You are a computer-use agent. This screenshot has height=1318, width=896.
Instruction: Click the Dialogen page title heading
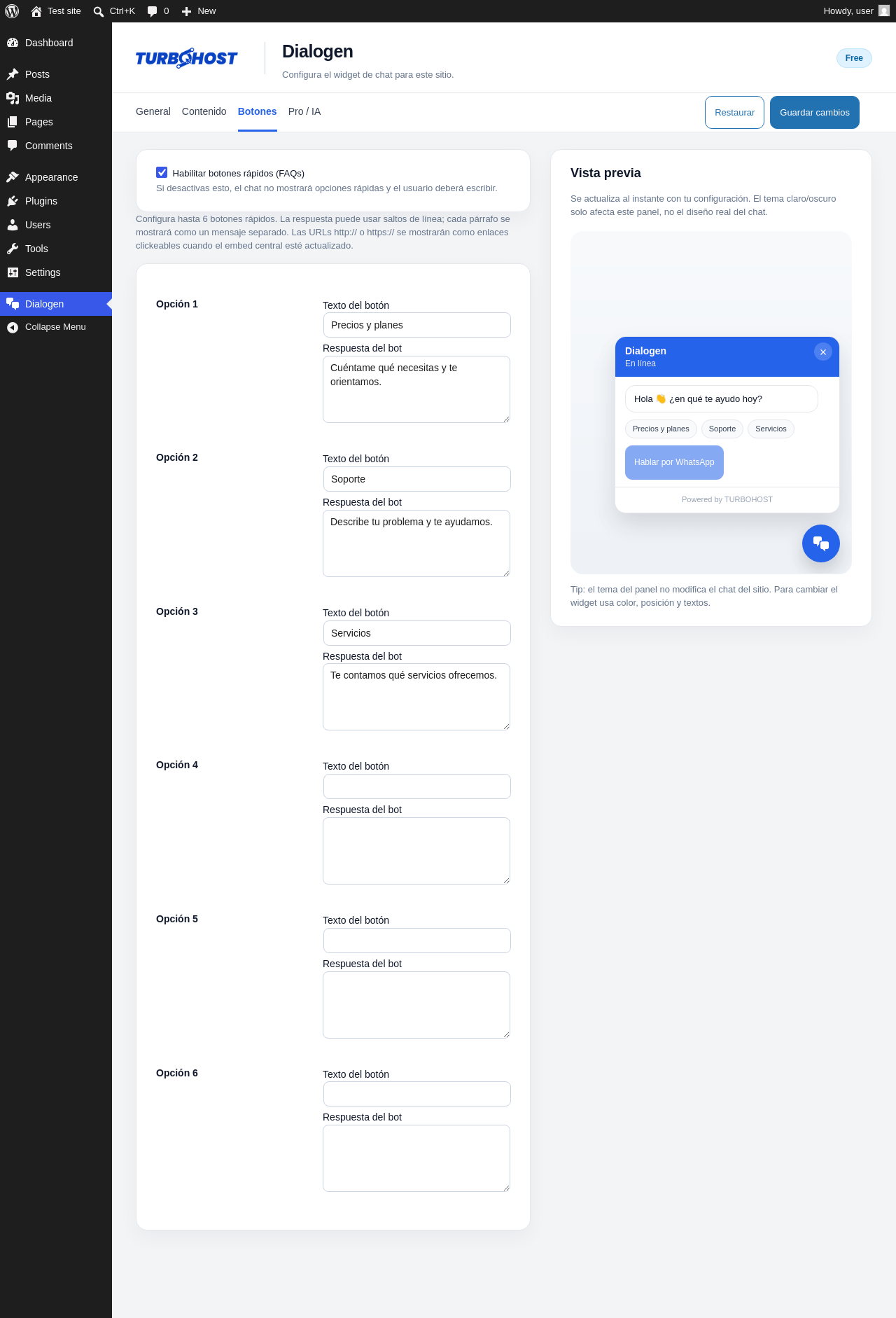pos(318,52)
